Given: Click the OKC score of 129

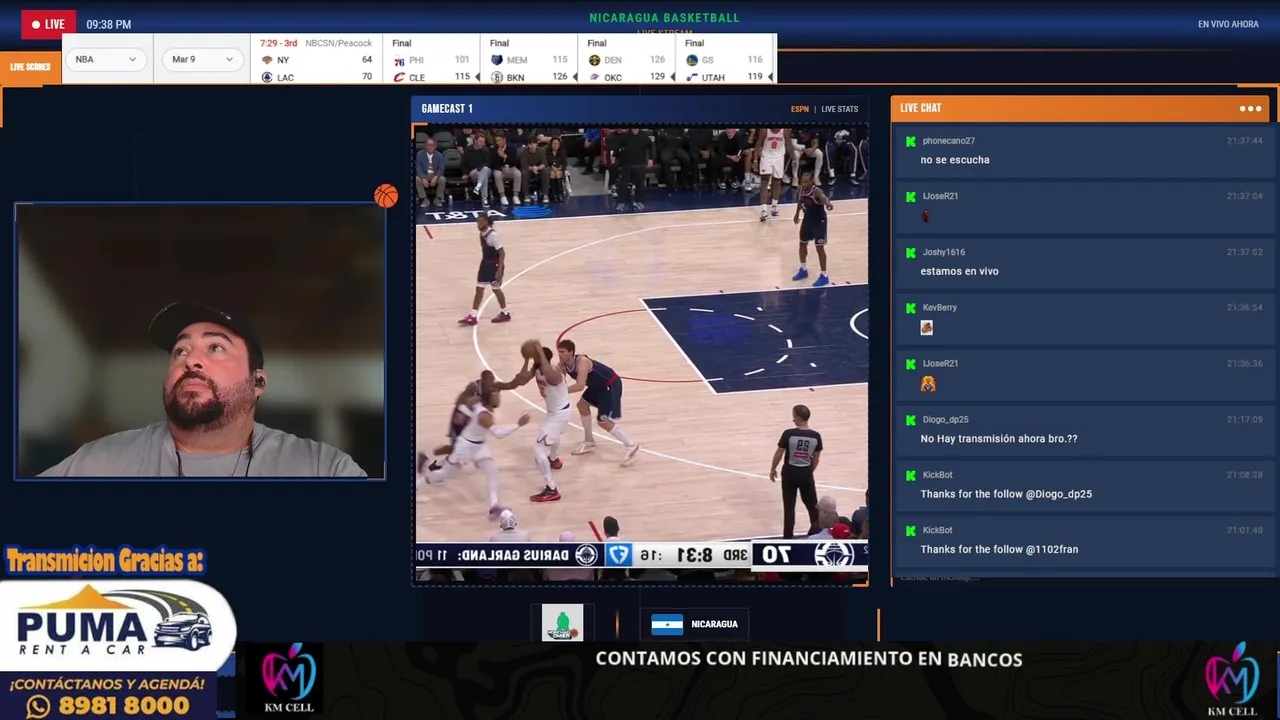Looking at the screenshot, I should point(657,77).
